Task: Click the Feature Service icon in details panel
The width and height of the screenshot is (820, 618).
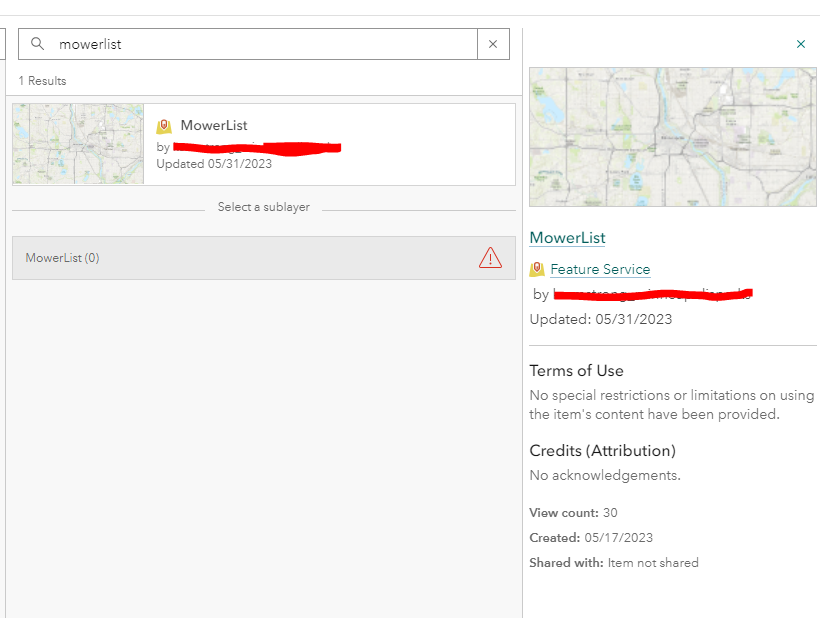Action: [x=538, y=269]
